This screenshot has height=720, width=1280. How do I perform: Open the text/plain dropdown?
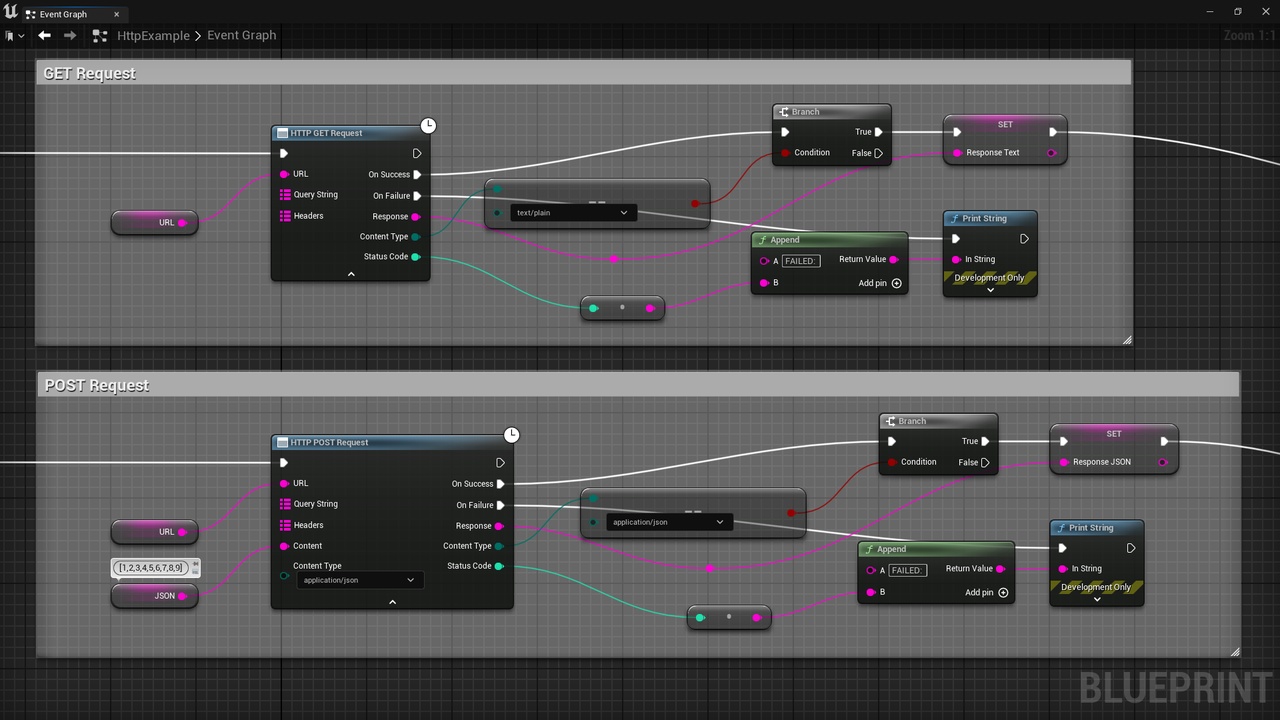point(572,213)
